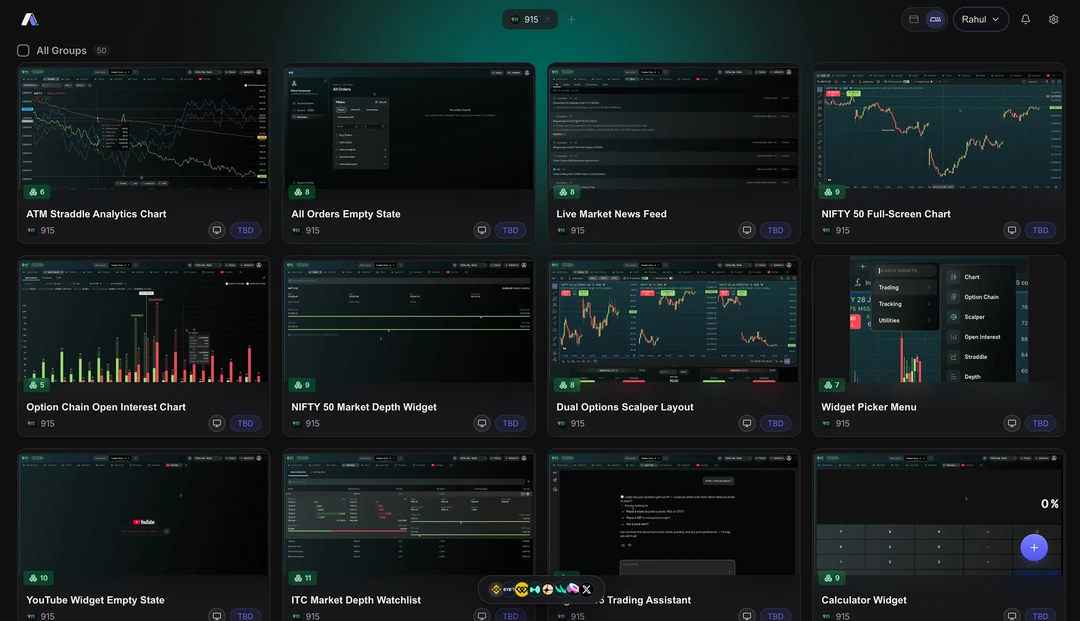Click the 11 count badge on ITC Market Depth thumbnail

304,578
